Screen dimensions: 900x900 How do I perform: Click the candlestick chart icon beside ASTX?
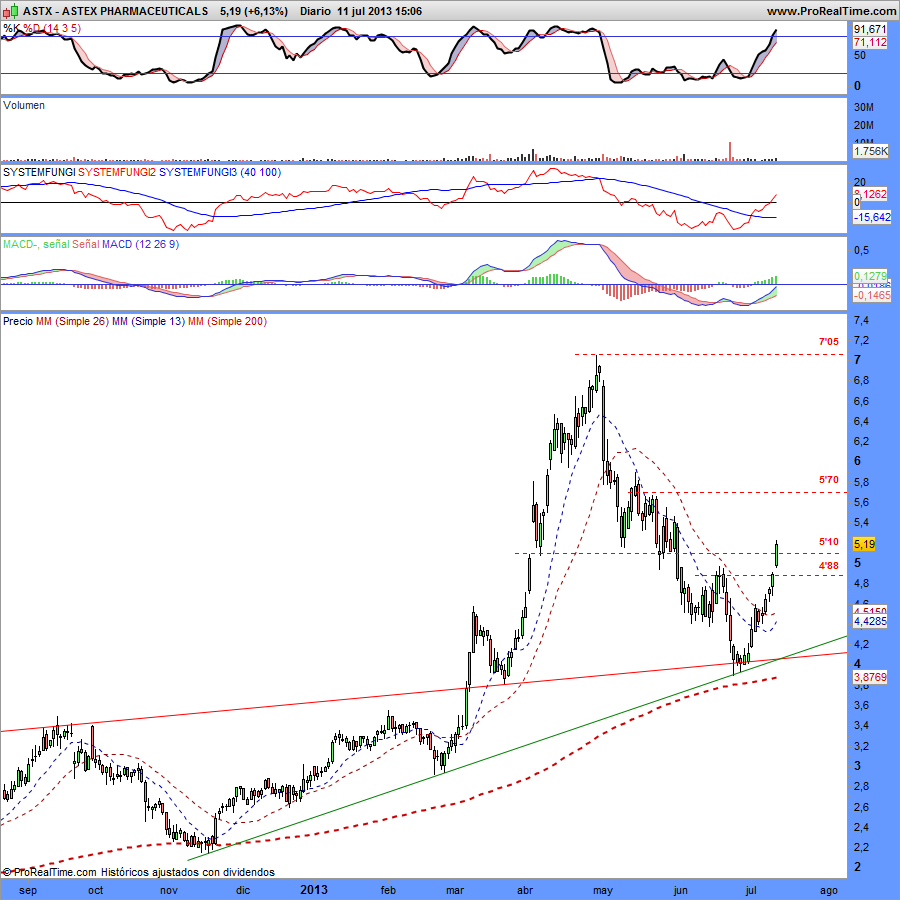coord(11,10)
